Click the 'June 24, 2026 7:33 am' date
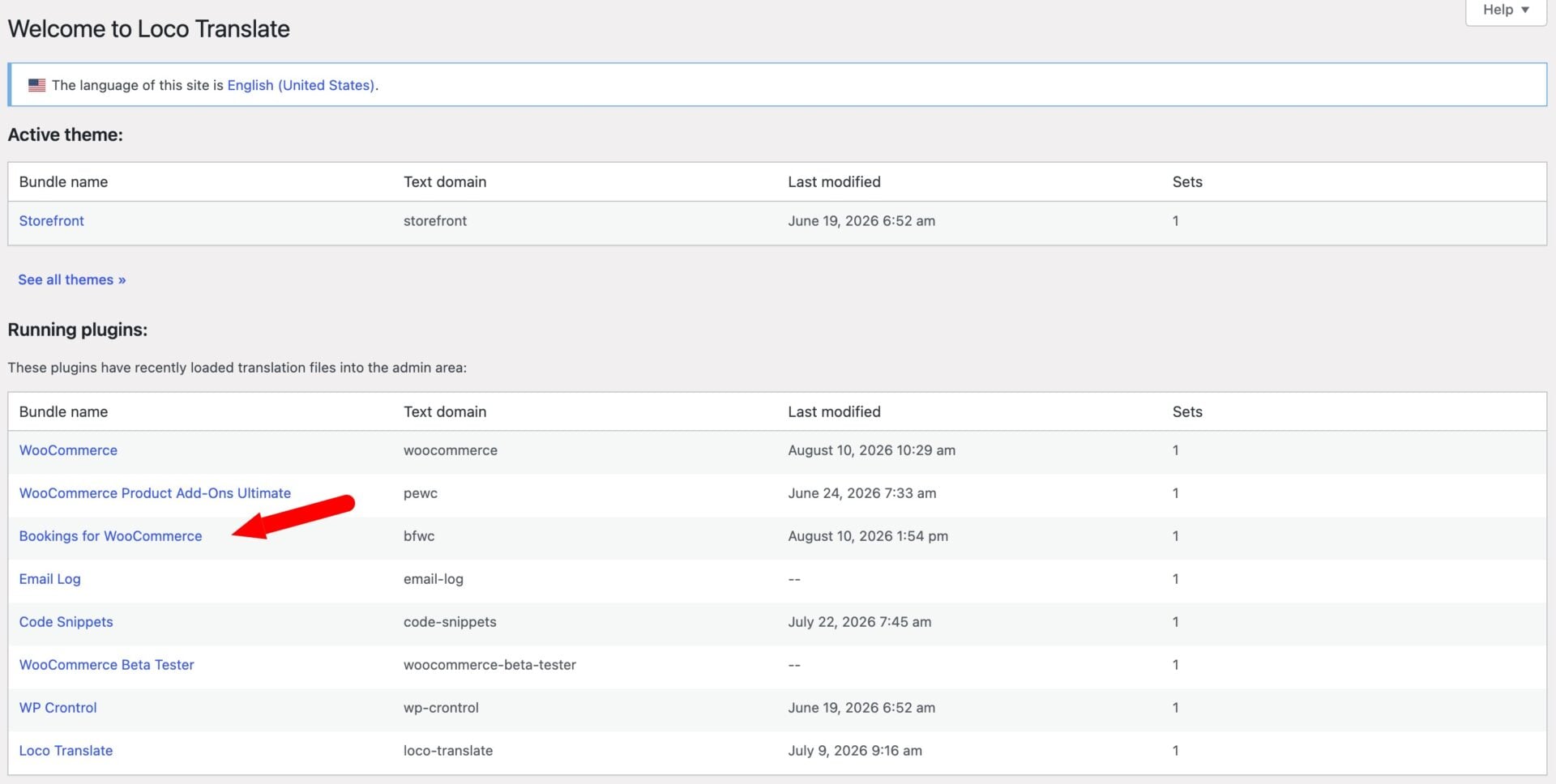This screenshot has width=1556, height=784. [862, 493]
